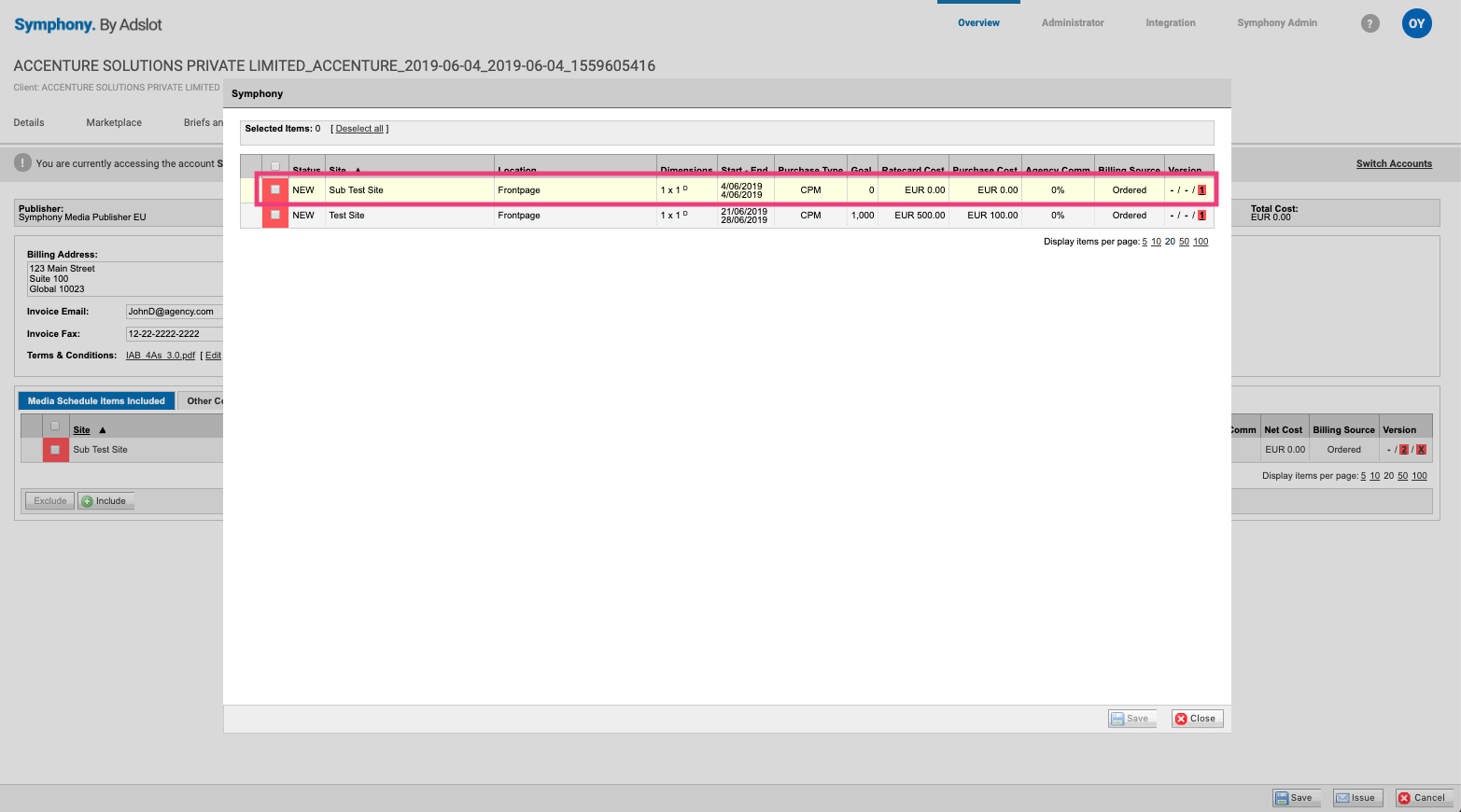The image size is (1461, 812).
Task: Show 10 items per page in dialog
Action: point(1156,242)
